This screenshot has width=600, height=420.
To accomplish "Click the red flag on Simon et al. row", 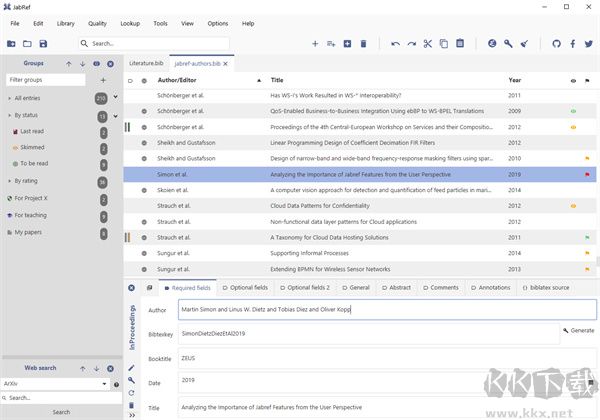I will point(587,173).
